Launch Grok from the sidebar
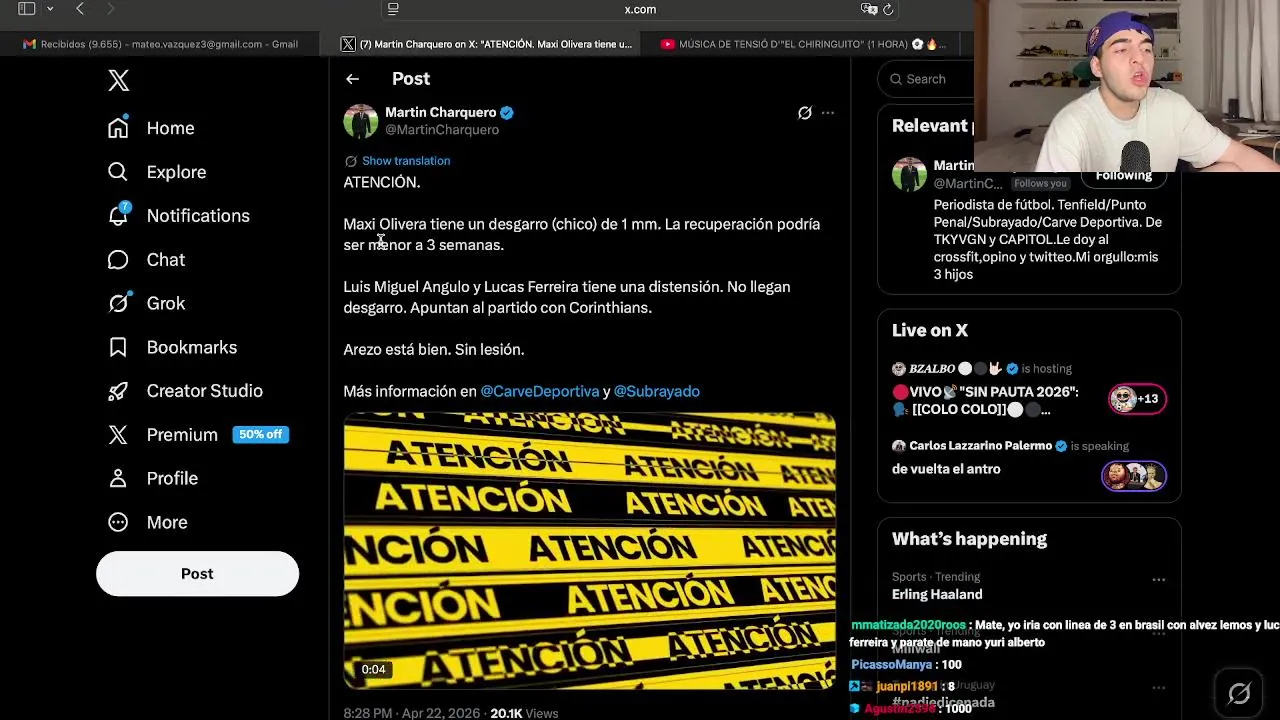Image resolution: width=1280 pixels, height=720 pixels. (x=146, y=303)
